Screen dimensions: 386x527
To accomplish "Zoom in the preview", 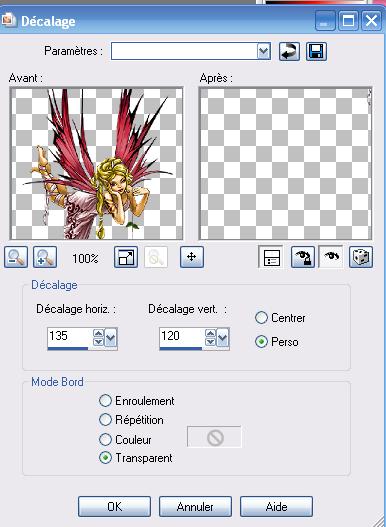I will click(x=45, y=257).
